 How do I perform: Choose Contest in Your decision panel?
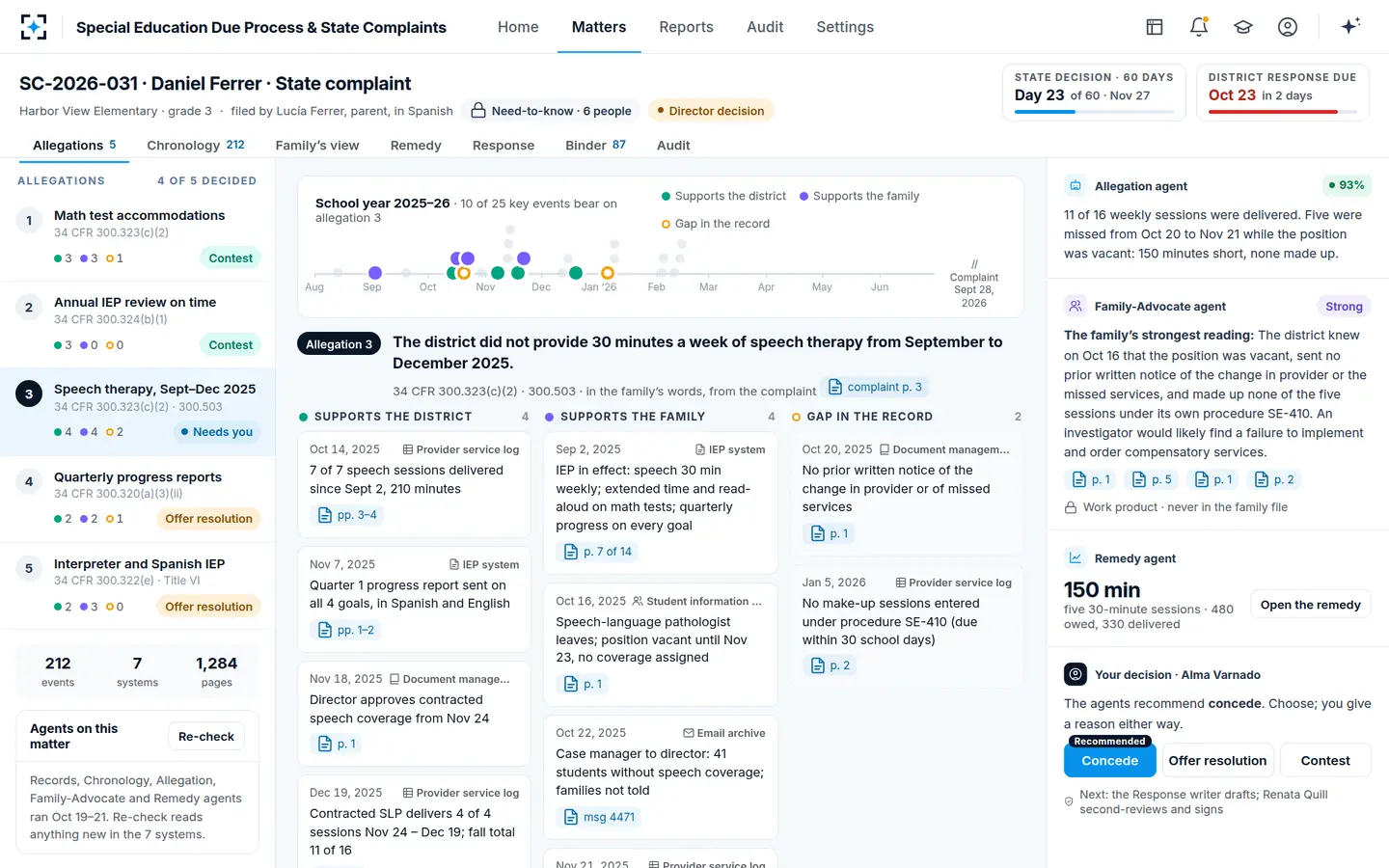[1325, 761]
